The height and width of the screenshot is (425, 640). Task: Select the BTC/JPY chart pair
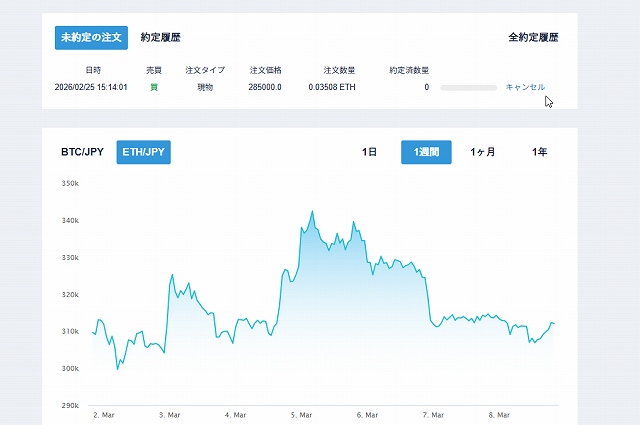click(82, 152)
